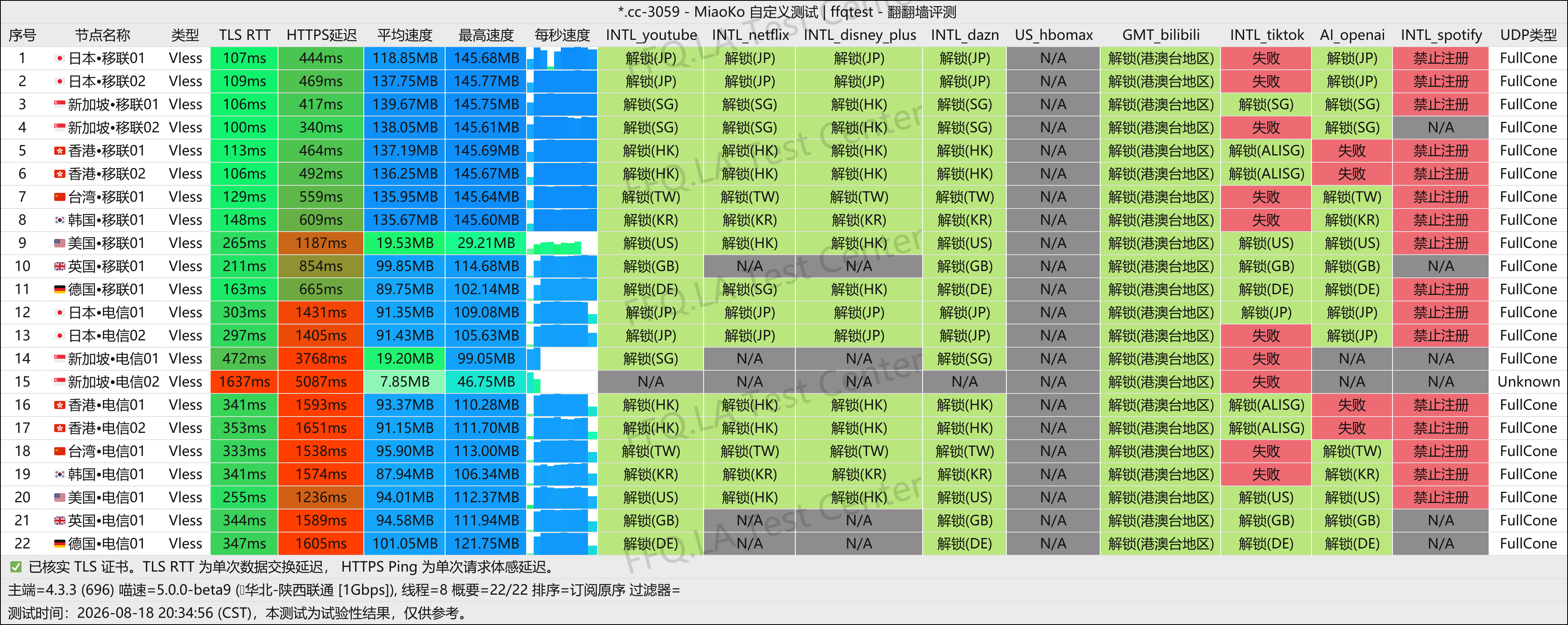Viewport: 1568px width, 625px height.
Task: Click the Singapore flag beside 新加坡•电信02
Action: point(60,382)
